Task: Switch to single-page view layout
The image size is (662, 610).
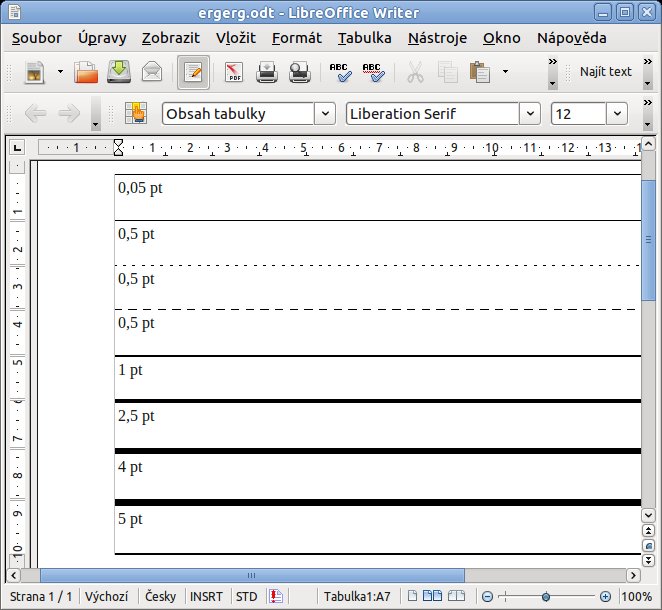Action: click(412, 596)
